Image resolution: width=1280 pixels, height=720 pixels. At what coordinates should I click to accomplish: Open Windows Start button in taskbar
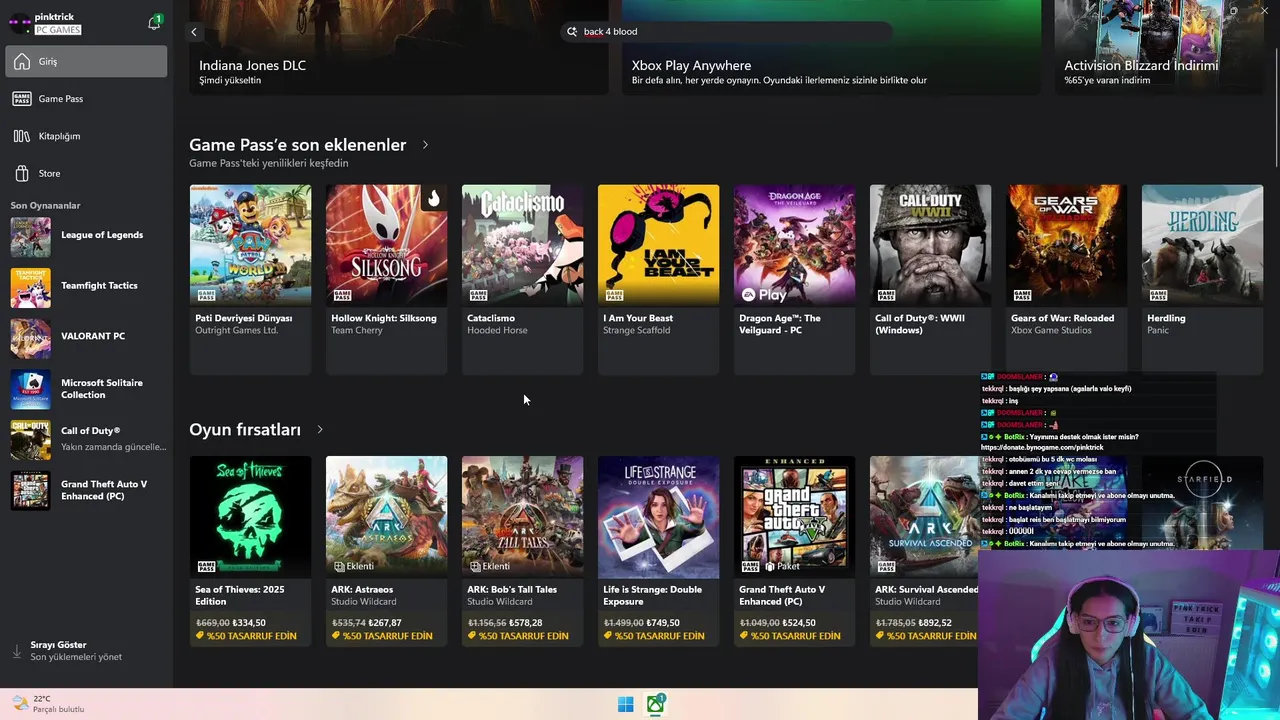click(625, 705)
